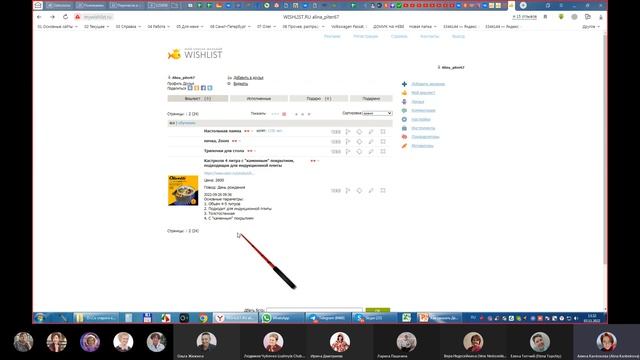This screenshot has width=640, height=360.
Task: Open the product URL link under the "Кастрюля" title
Action: click(x=229, y=173)
